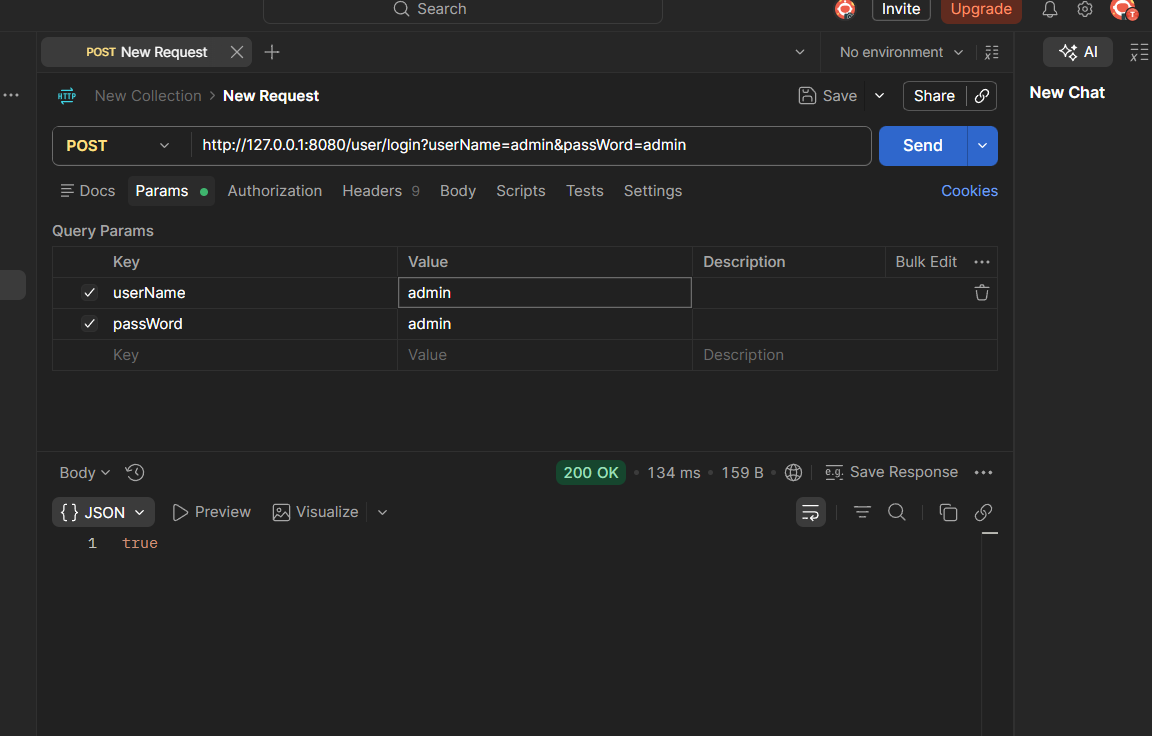Open the user avatar profile menu
The width and height of the screenshot is (1152, 736).
tap(1123, 10)
